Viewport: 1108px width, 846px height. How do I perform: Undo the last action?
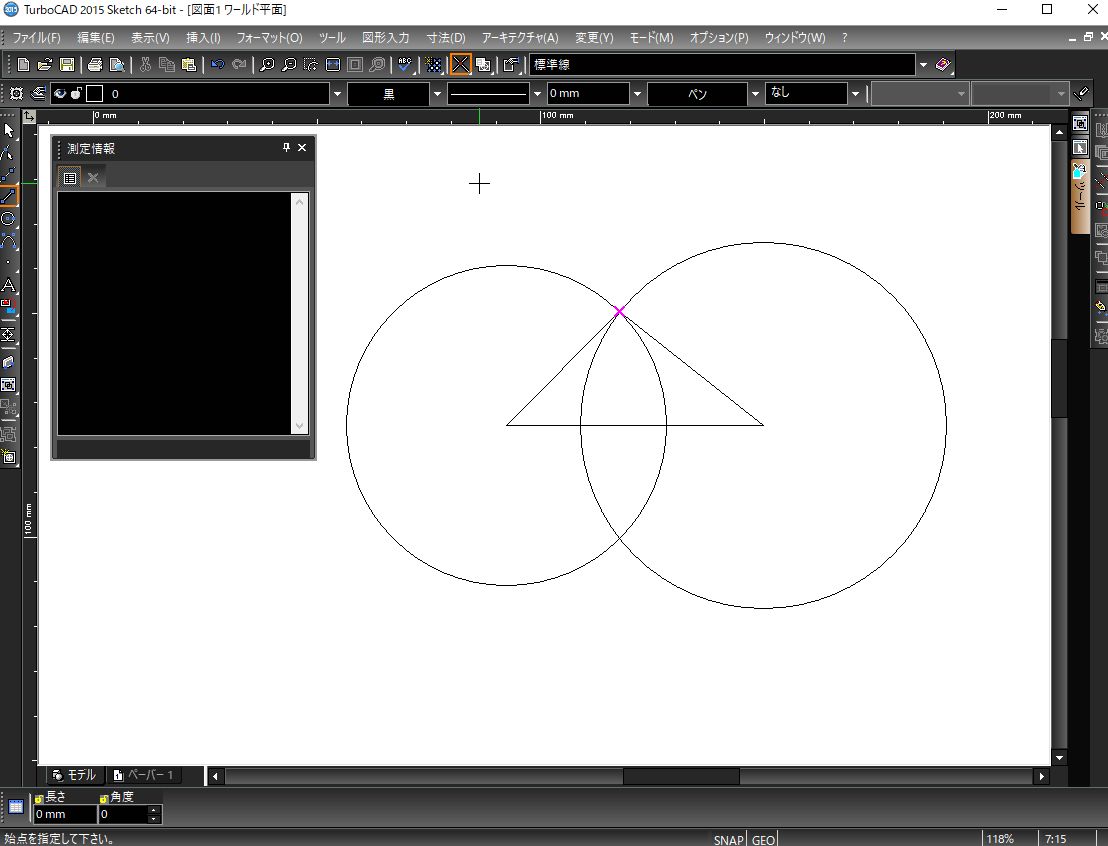(x=218, y=65)
